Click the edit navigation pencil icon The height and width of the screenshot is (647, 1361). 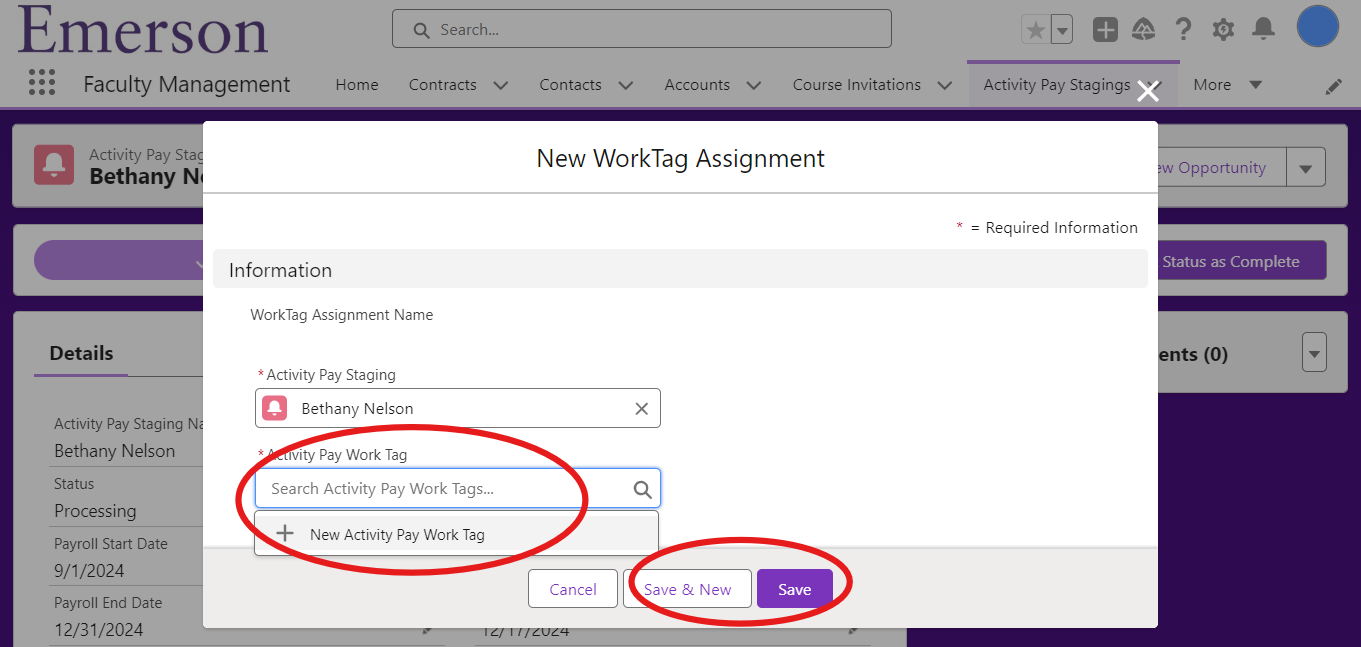coord(1333,87)
